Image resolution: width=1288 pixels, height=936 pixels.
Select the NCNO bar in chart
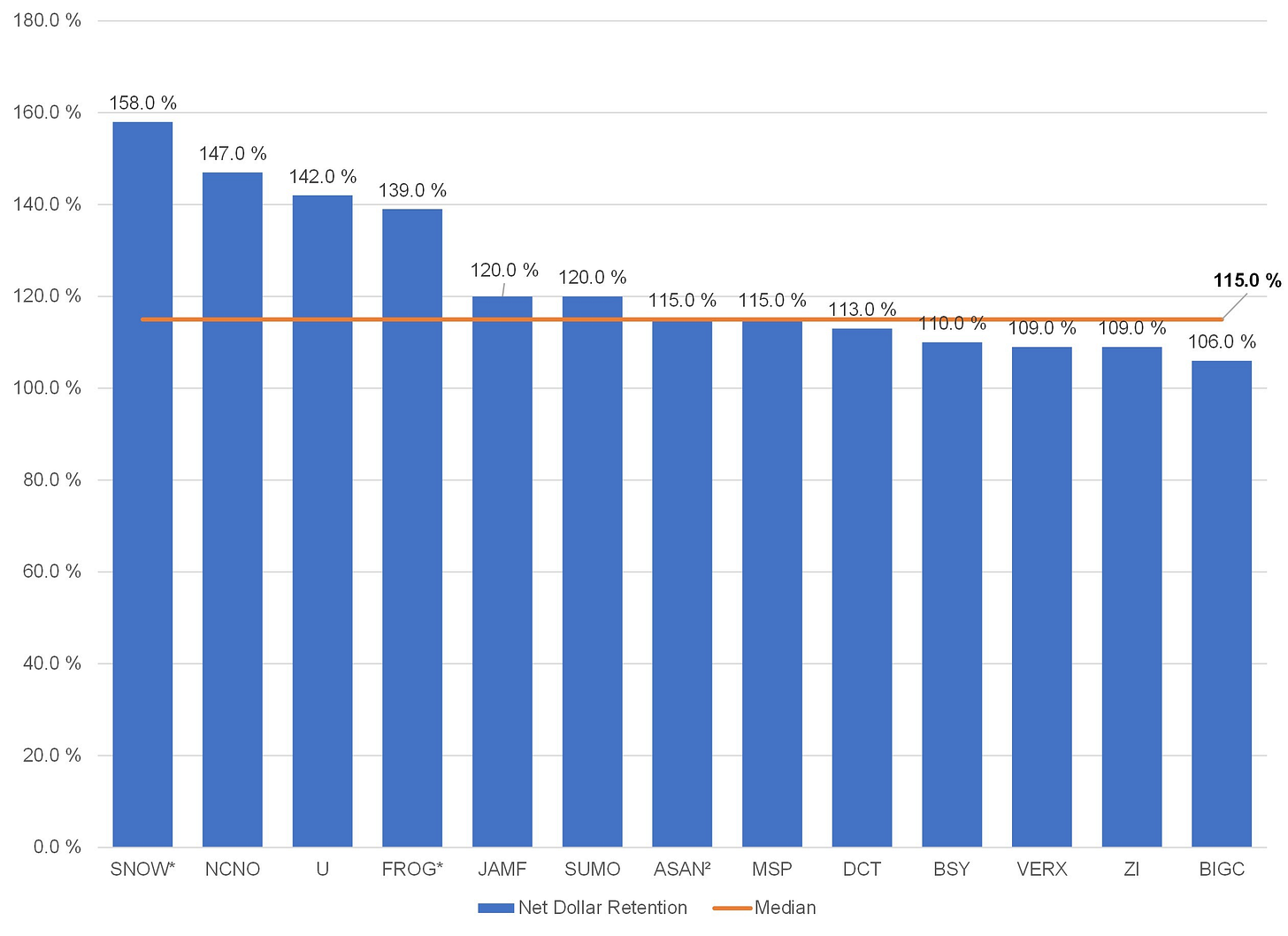point(233,510)
